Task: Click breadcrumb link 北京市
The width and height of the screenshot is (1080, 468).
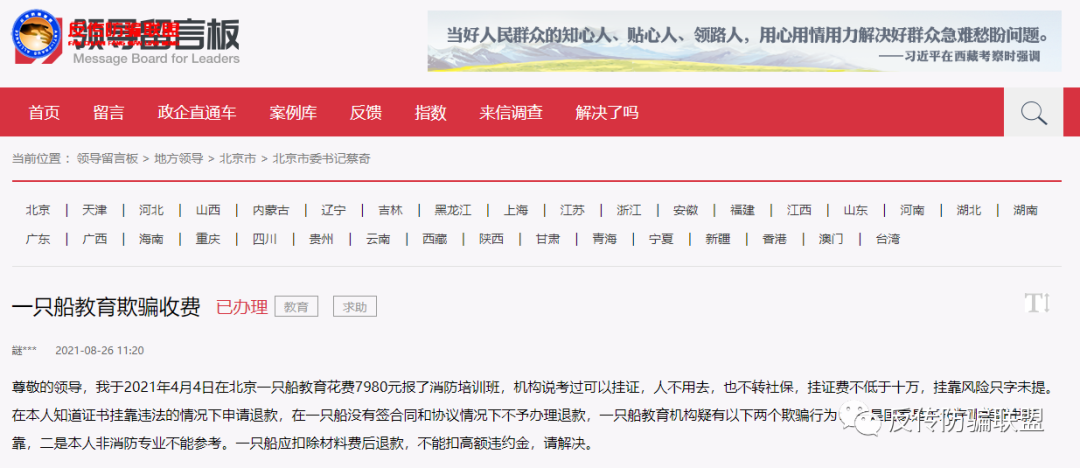Action: coord(238,159)
